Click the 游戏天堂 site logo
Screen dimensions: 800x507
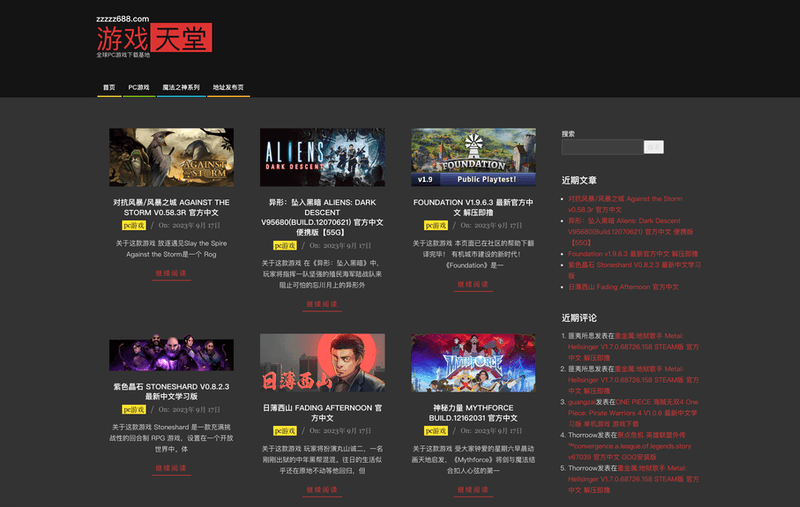pos(154,38)
